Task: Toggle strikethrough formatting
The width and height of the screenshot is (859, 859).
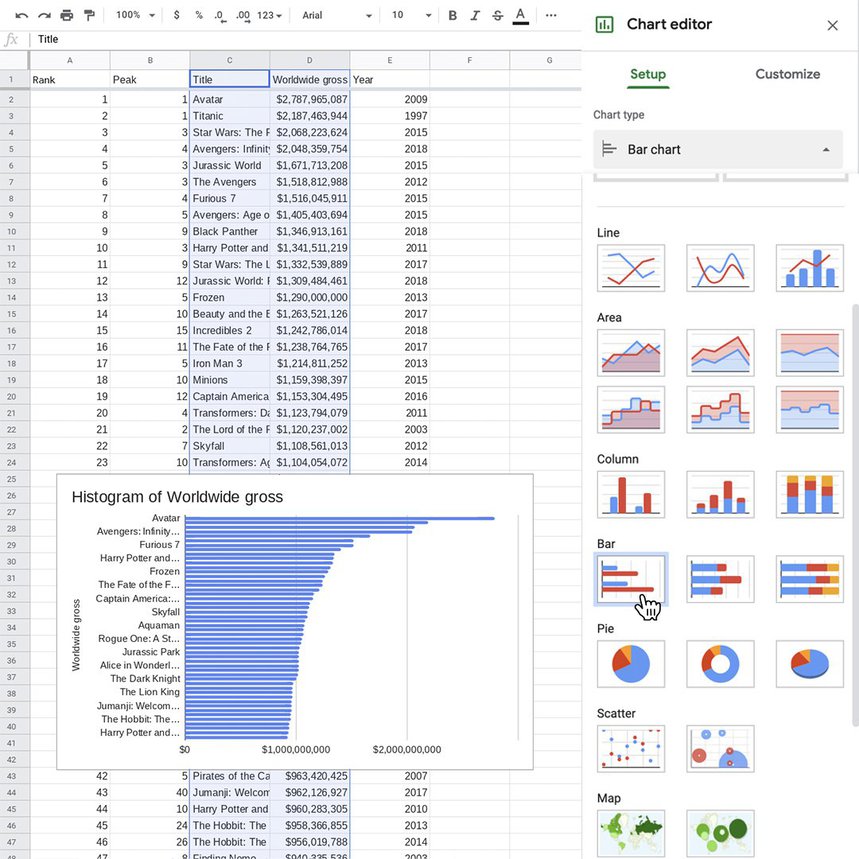Action: coord(497,15)
